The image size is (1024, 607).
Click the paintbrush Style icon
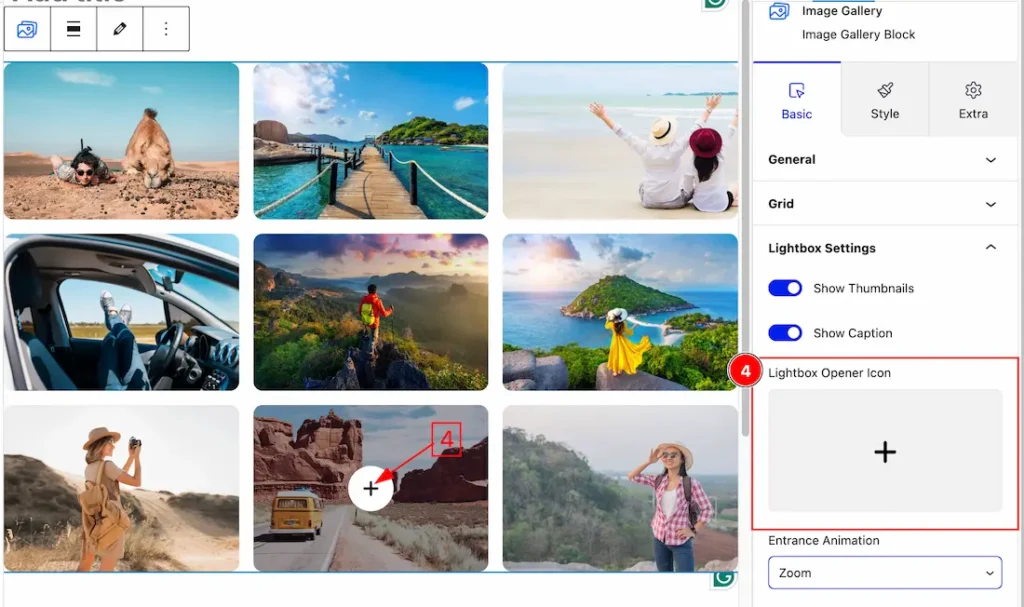(885, 90)
